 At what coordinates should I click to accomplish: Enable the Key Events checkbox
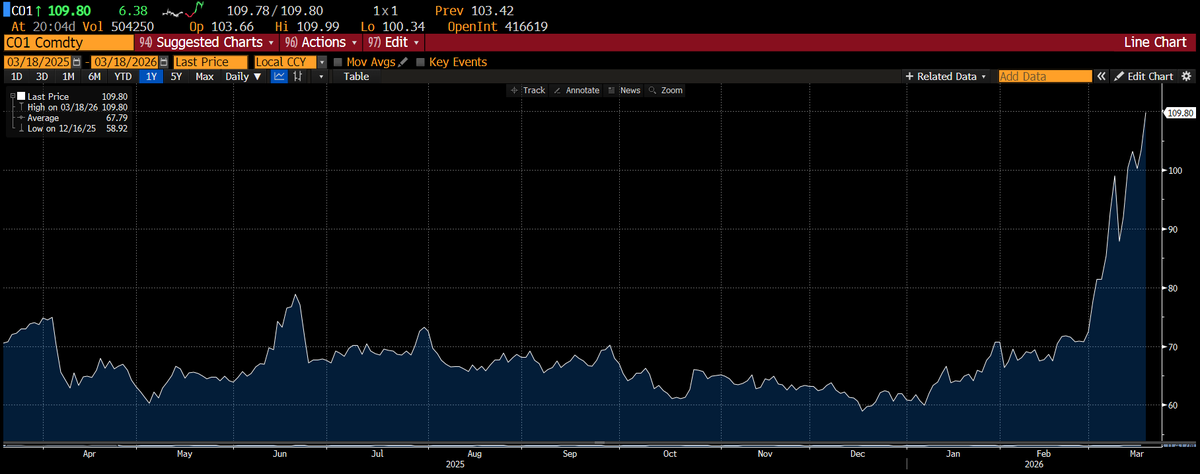point(420,62)
